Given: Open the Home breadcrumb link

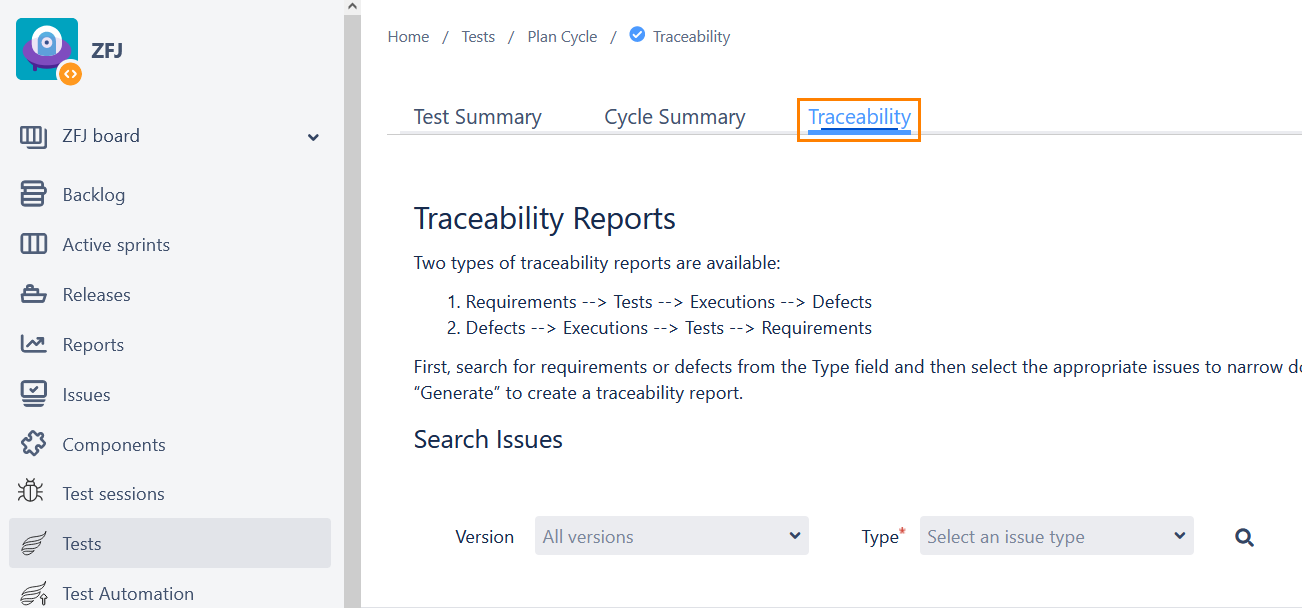Looking at the screenshot, I should (408, 36).
